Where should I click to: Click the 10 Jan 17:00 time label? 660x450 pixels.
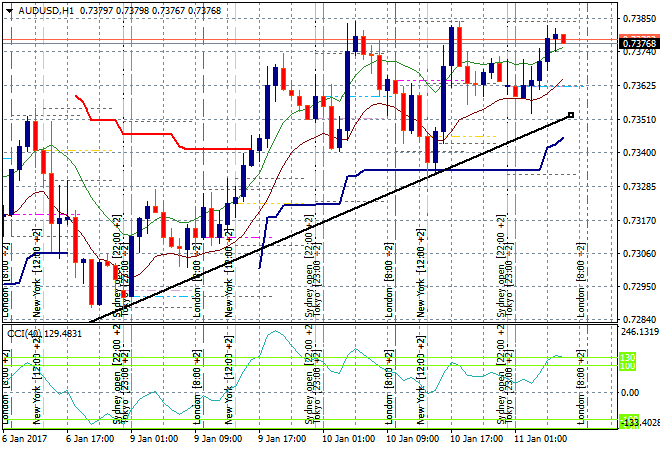coord(476,439)
